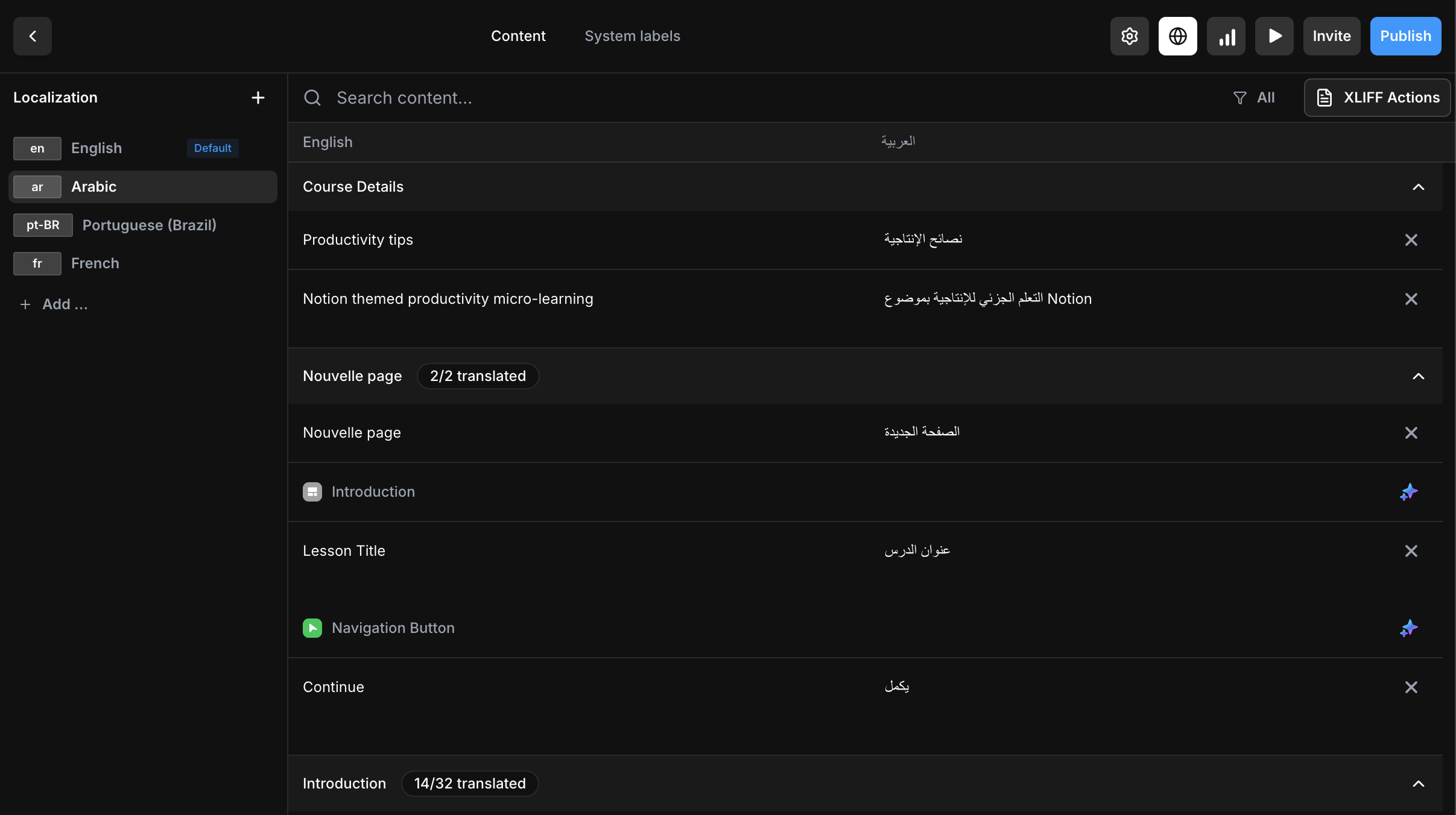The width and height of the screenshot is (1456, 815).
Task: Collapse the Introduction 14/32 translated section
Action: tap(1418, 784)
